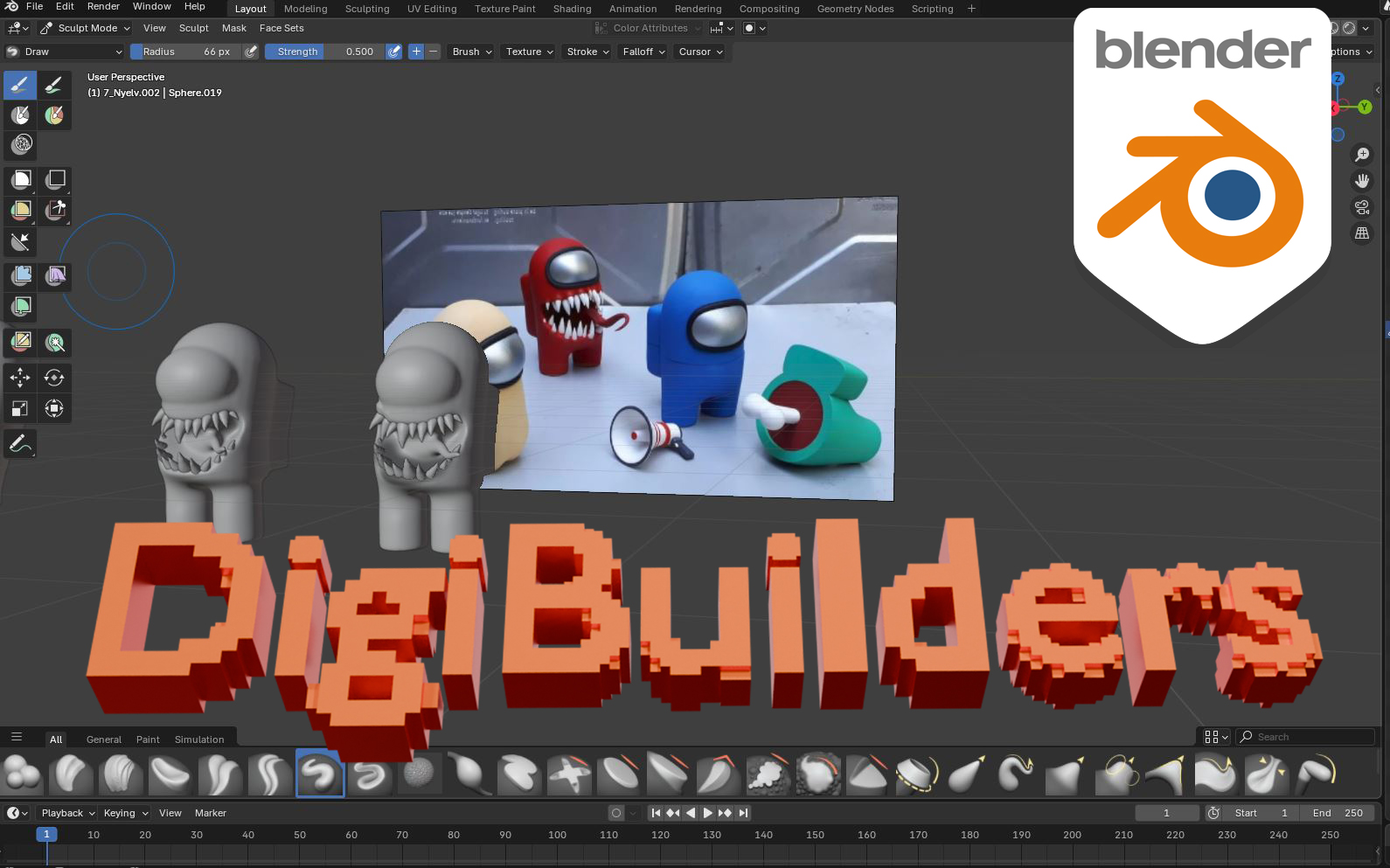Select the Blob brush thumbnail
The width and height of the screenshot is (1390, 868).
tap(22, 774)
